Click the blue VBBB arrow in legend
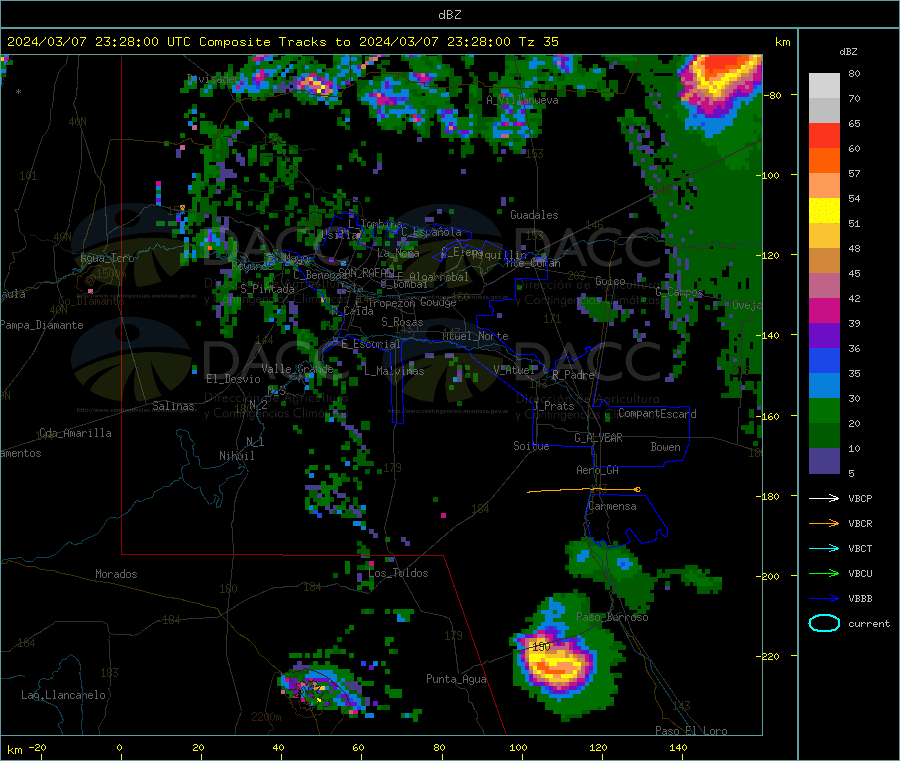900x761 pixels. point(824,598)
